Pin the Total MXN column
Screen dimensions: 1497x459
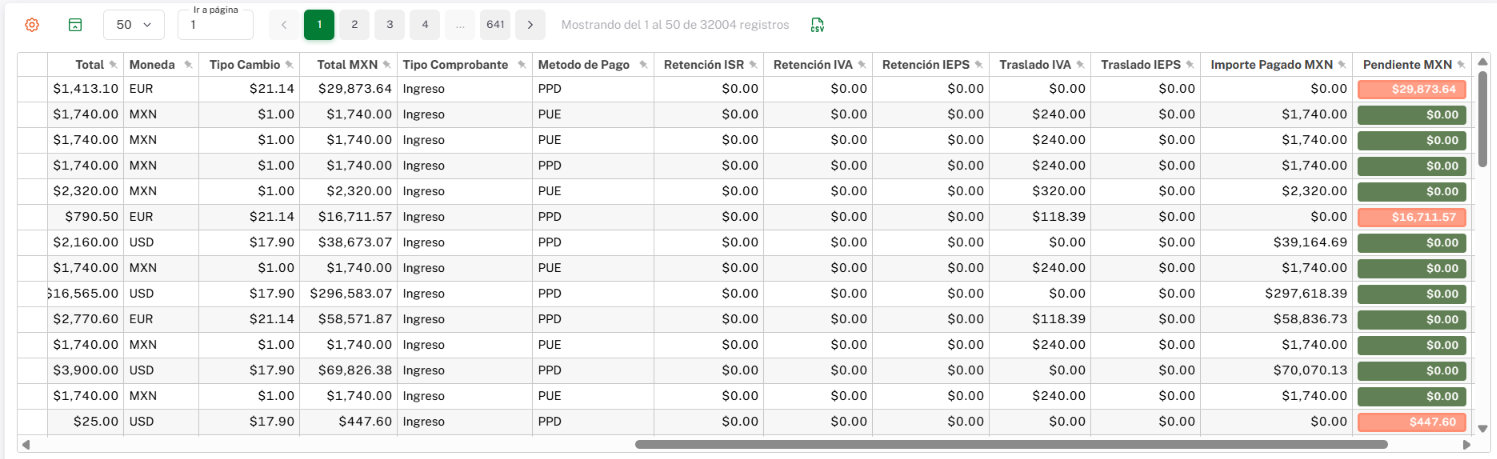tap(386, 65)
